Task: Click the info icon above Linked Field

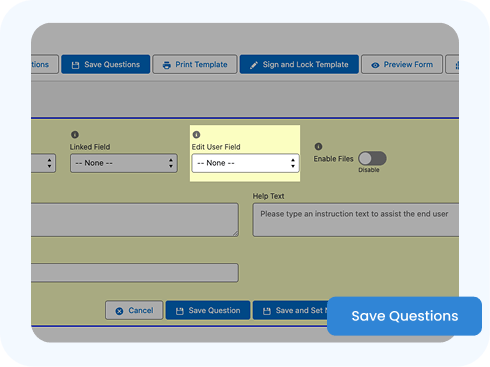Action: 75,135
